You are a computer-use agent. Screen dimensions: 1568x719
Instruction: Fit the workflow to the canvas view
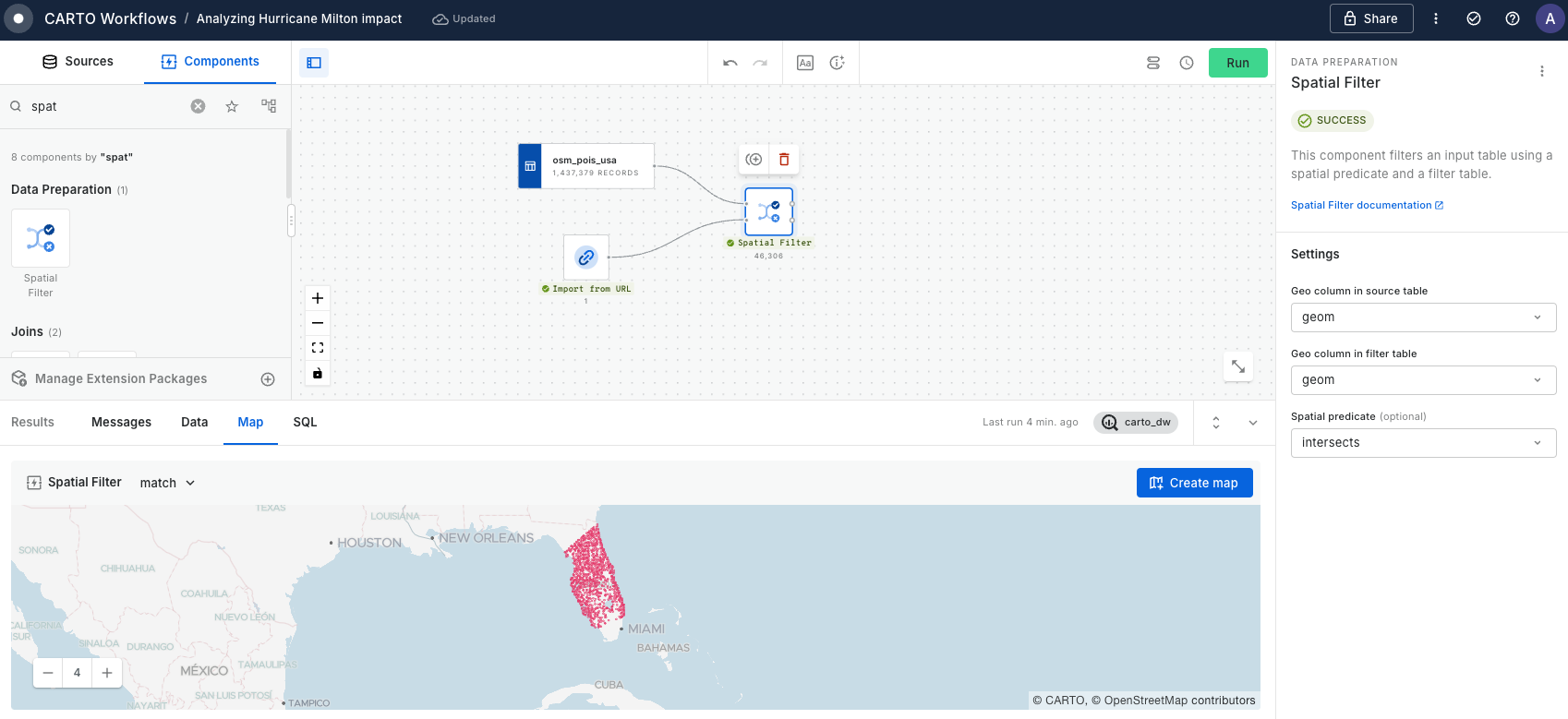(318, 348)
